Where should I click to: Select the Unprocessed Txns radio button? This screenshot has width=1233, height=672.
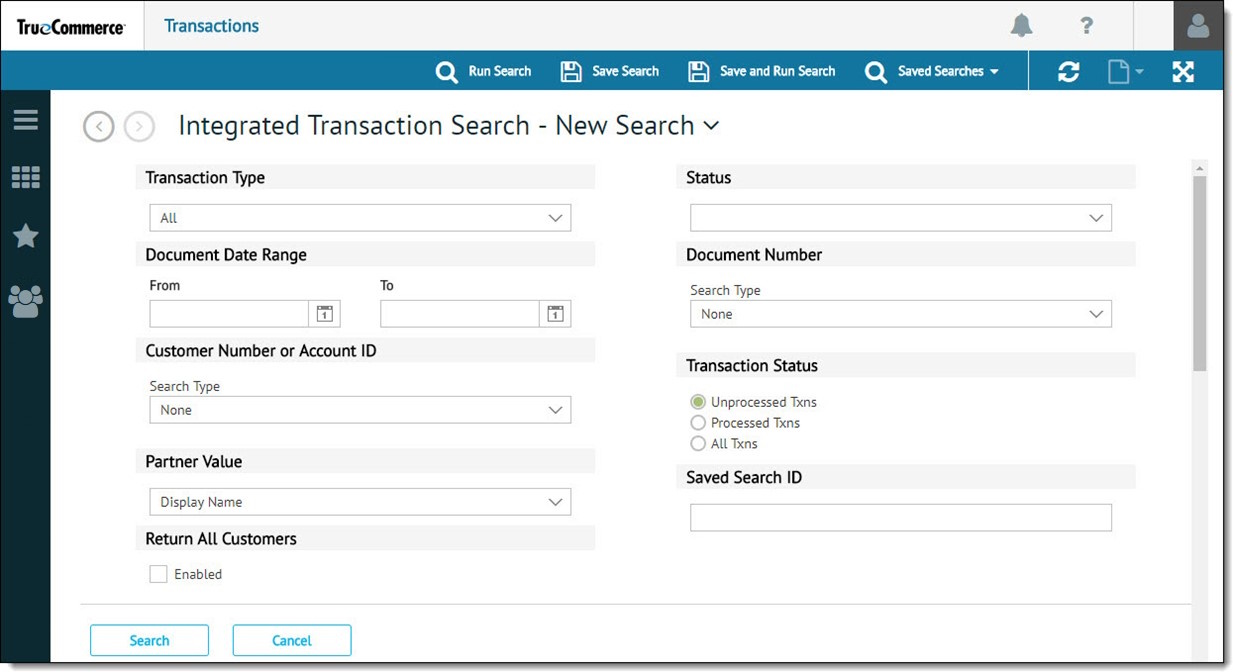point(698,402)
